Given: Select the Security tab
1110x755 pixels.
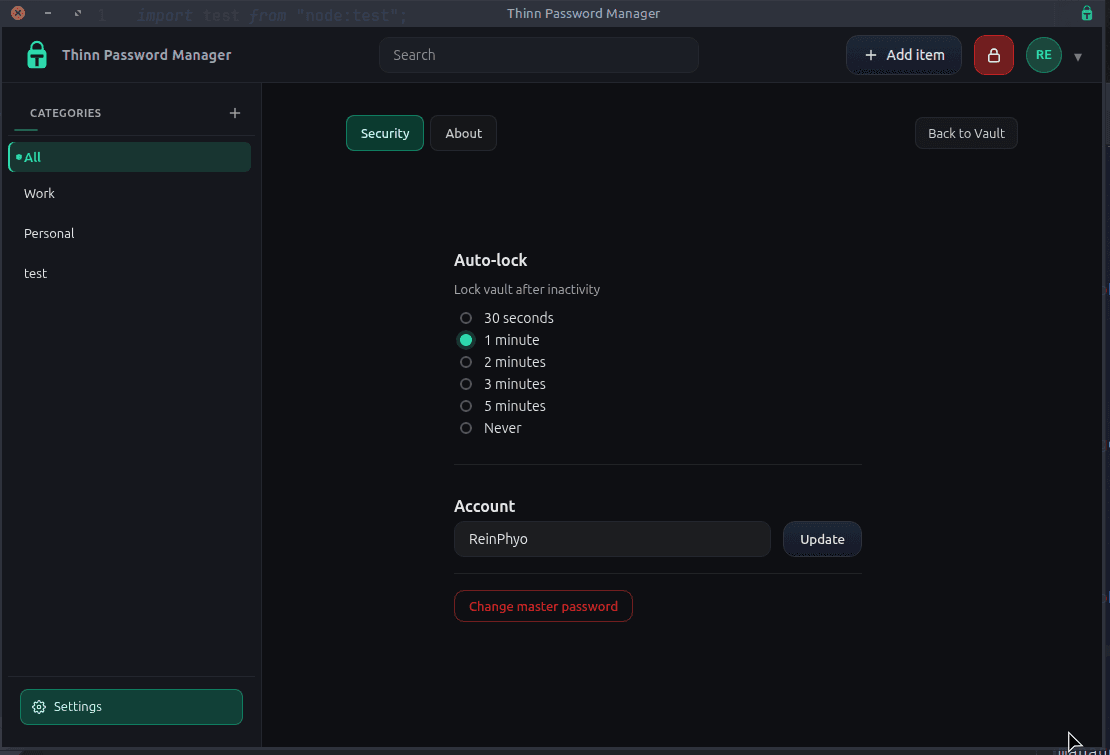Looking at the screenshot, I should [x=384, y=132].
